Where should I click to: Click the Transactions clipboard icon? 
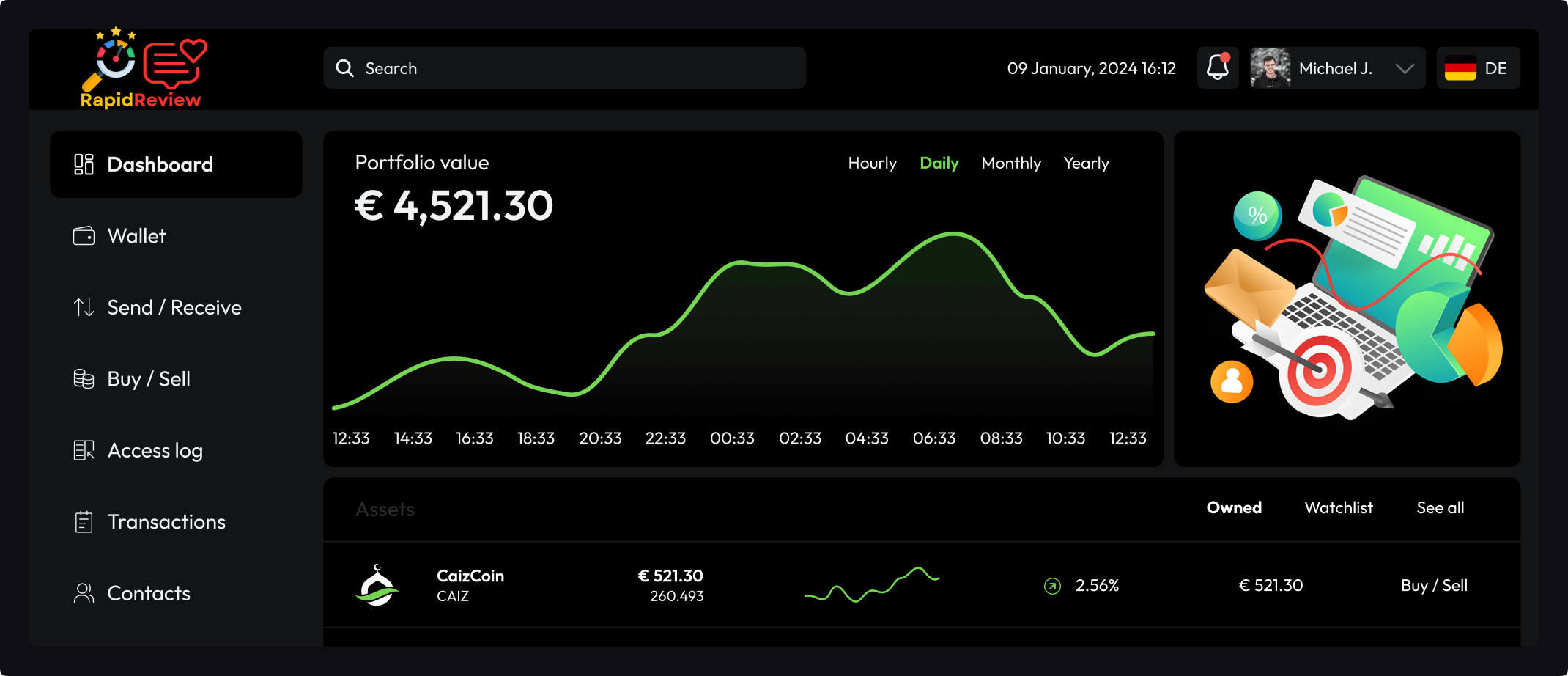[84, 522]
